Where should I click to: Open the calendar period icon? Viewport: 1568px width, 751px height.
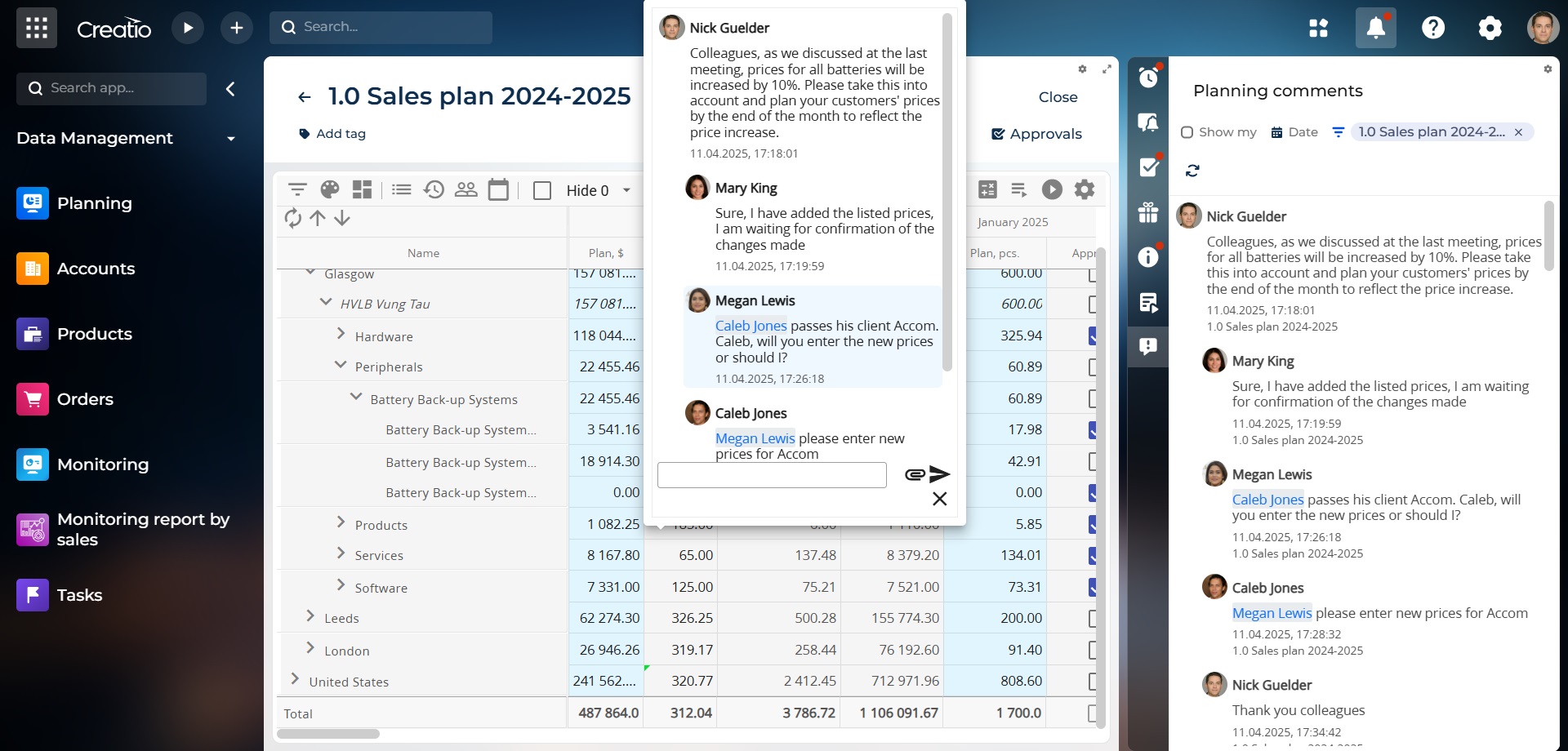tap(498, 190)
